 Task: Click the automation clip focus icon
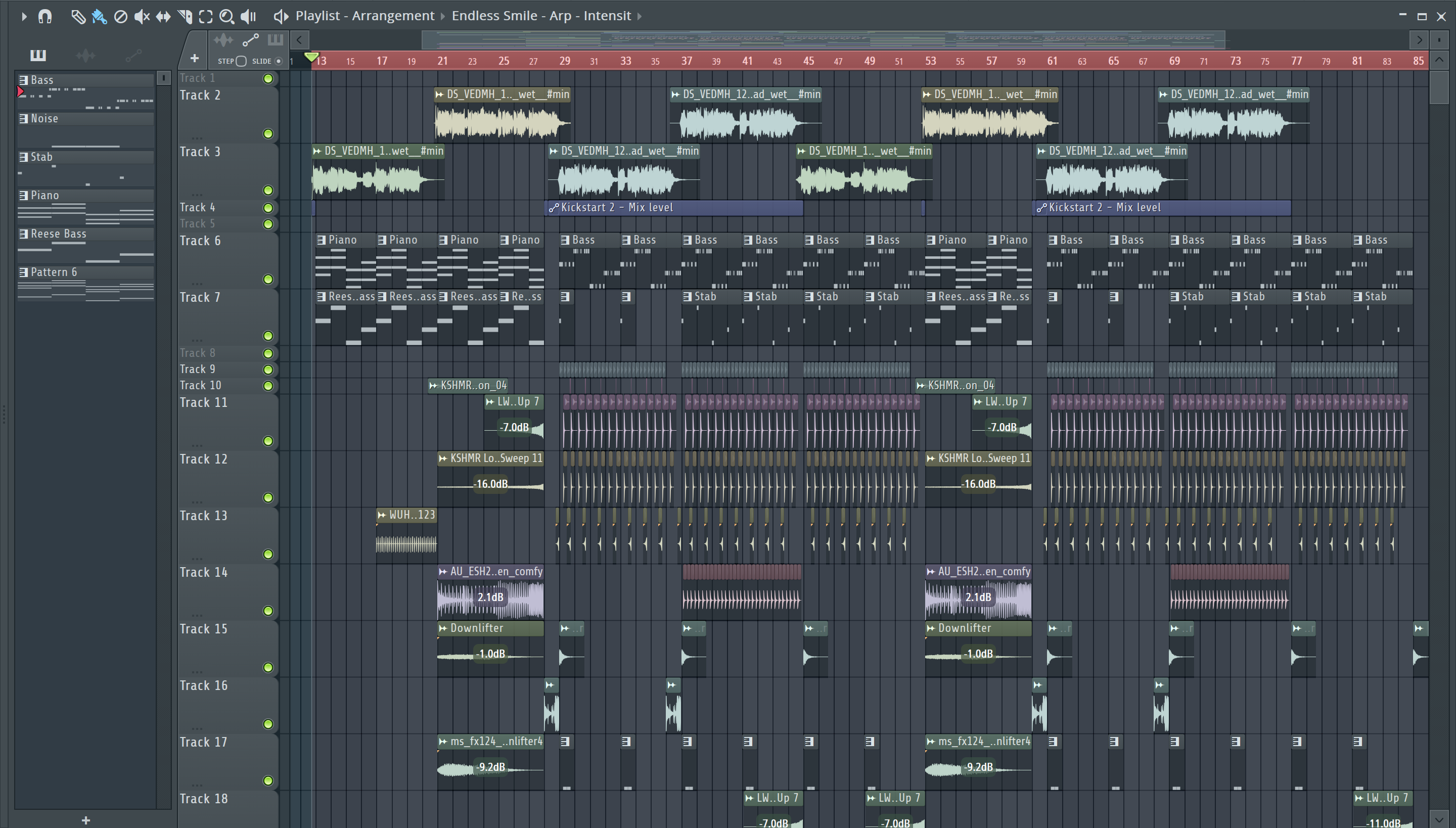pyautogui.click(x=250, y=40)
